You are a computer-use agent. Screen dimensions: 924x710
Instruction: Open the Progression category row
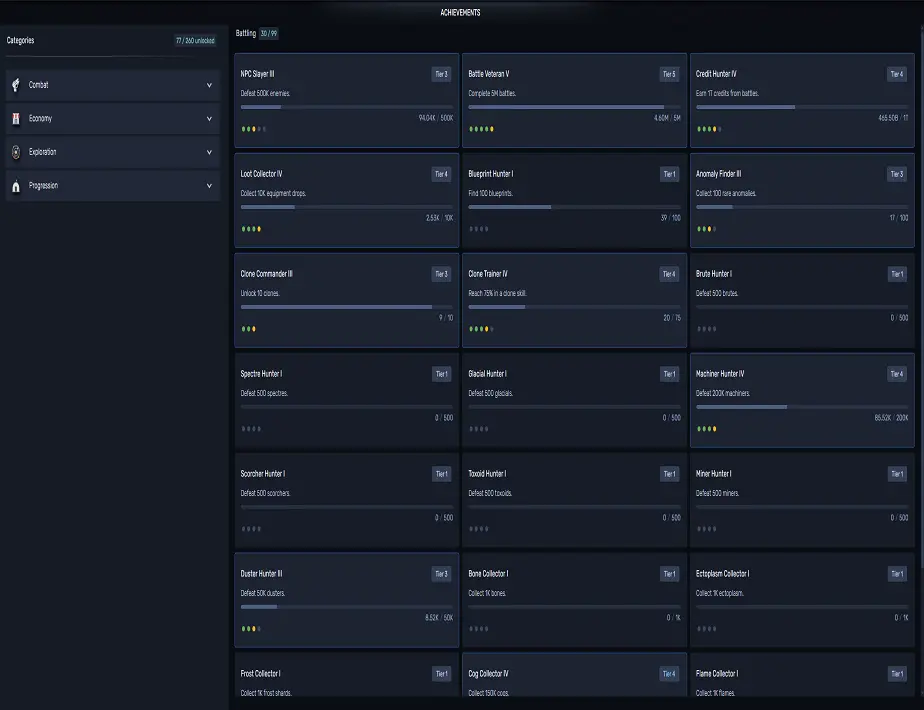(113, 186)
